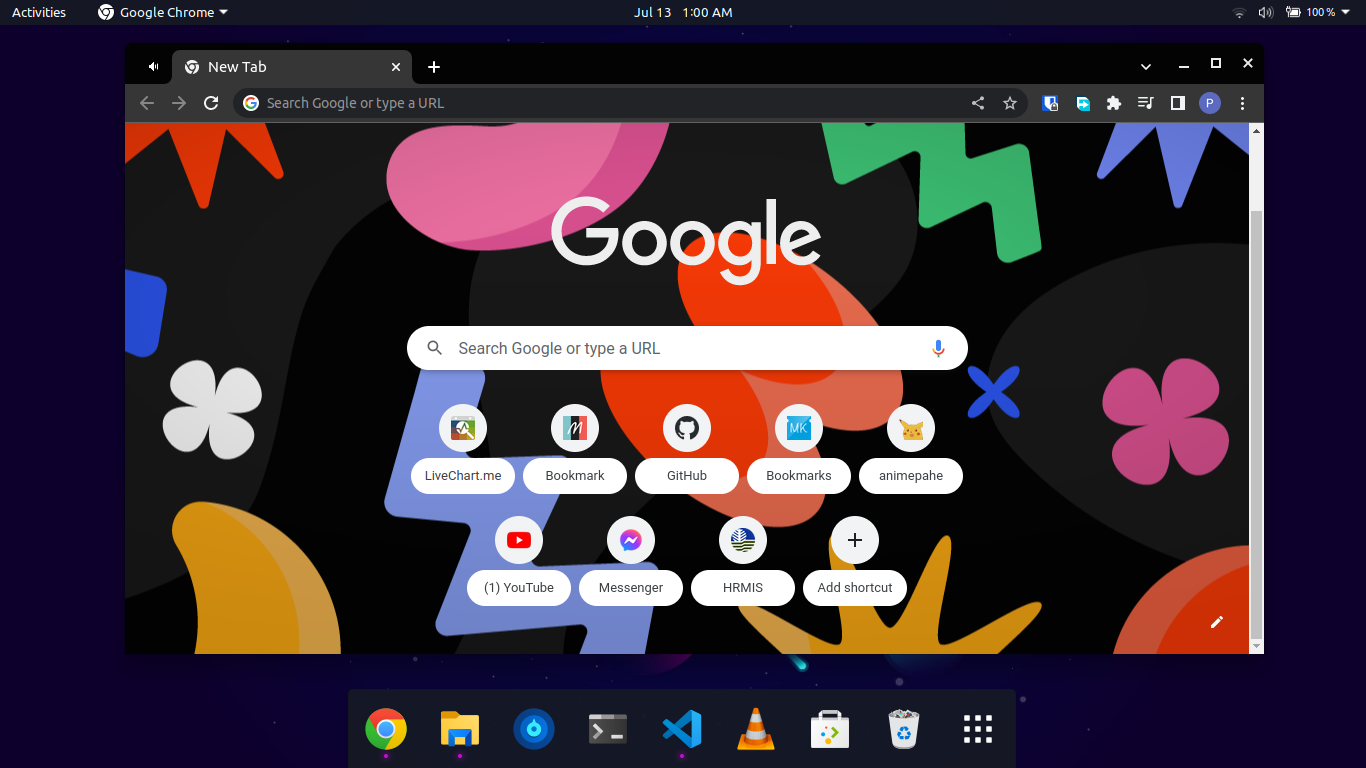Bookmark this tab with the star icon
Image resolution: width=1366 pixels, height=768 pixels.
(1010, 103)
